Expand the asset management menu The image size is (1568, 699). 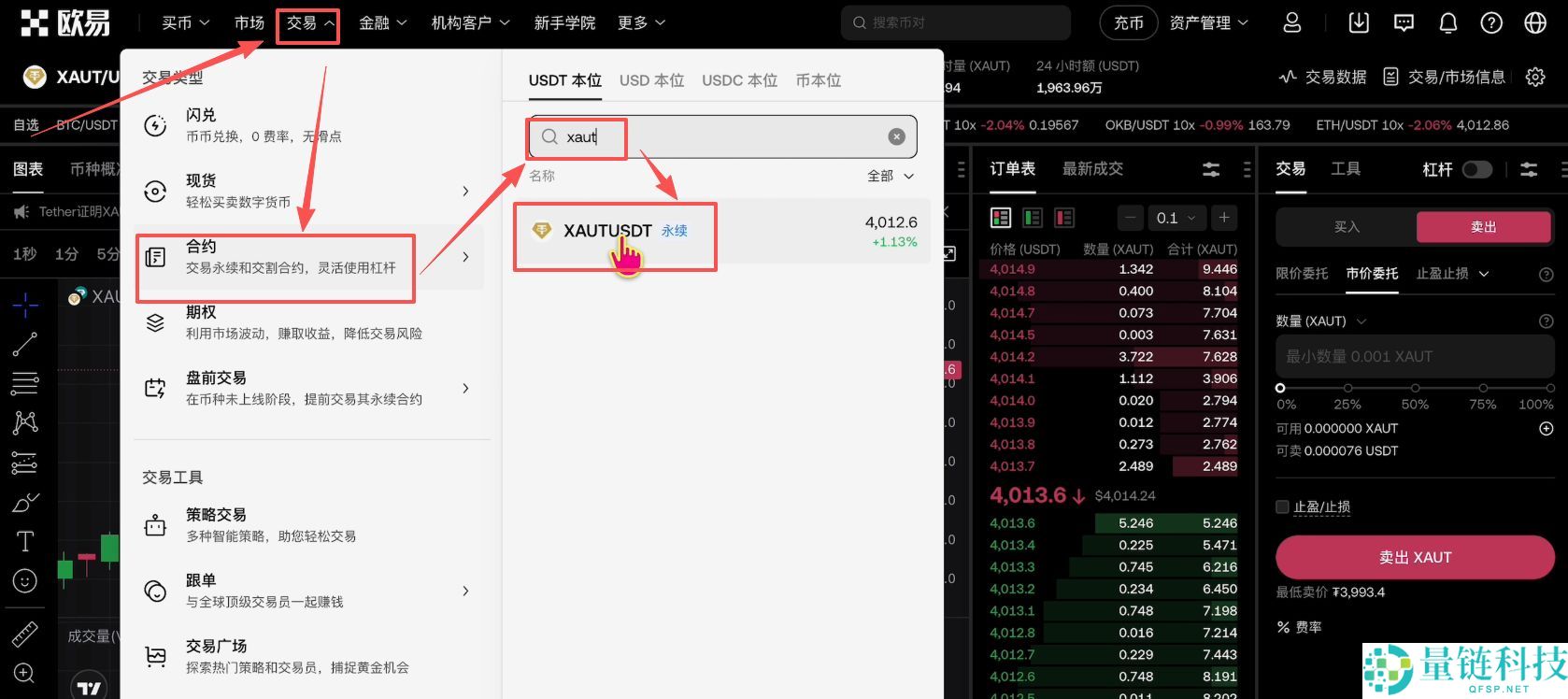pos(1208,22)
